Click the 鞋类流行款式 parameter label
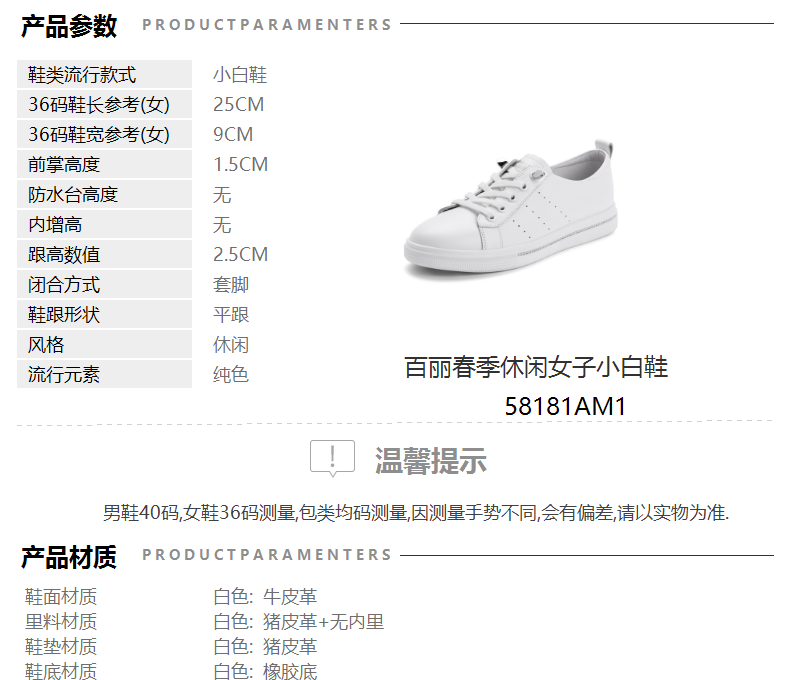This screenshot has width=790, height=680. (82, 75)
